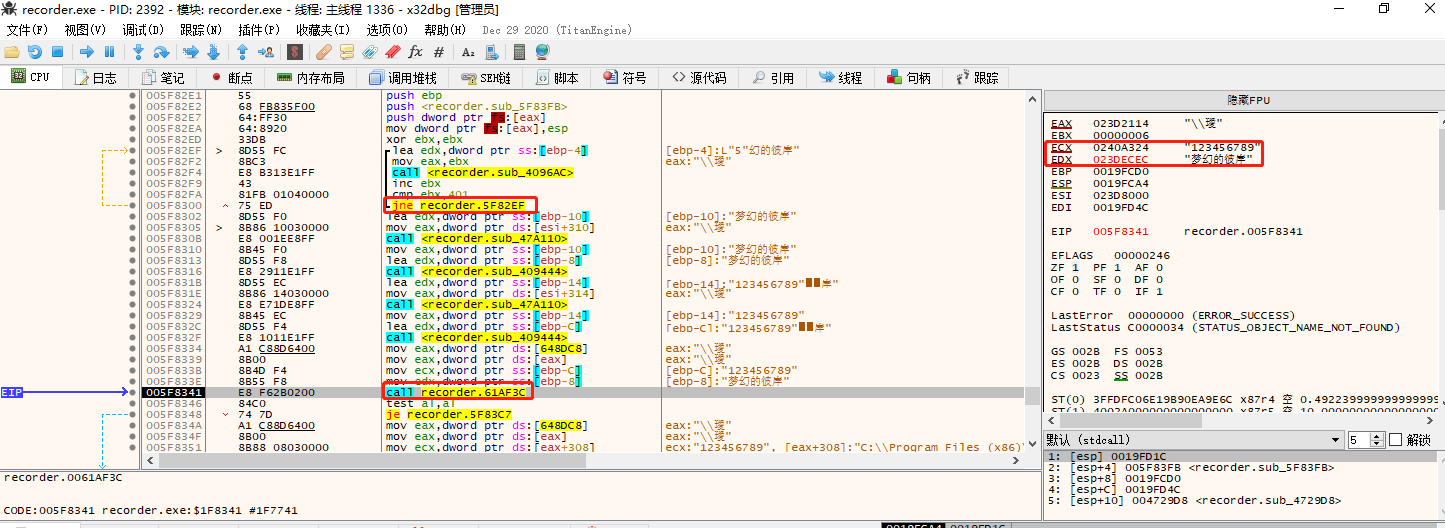Select the jne recorder.5F82EF instruction
Viewport: 1445px width, 528px height.
tap(458, 205)
